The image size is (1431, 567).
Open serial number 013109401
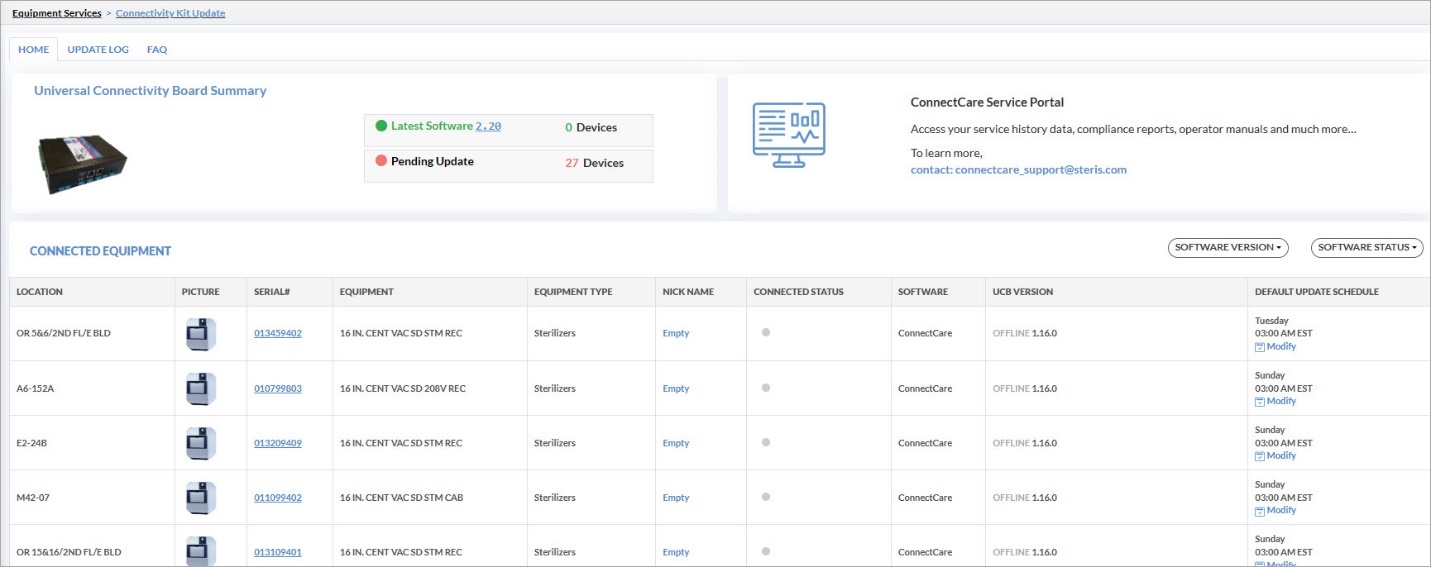(x=278, y=552)
